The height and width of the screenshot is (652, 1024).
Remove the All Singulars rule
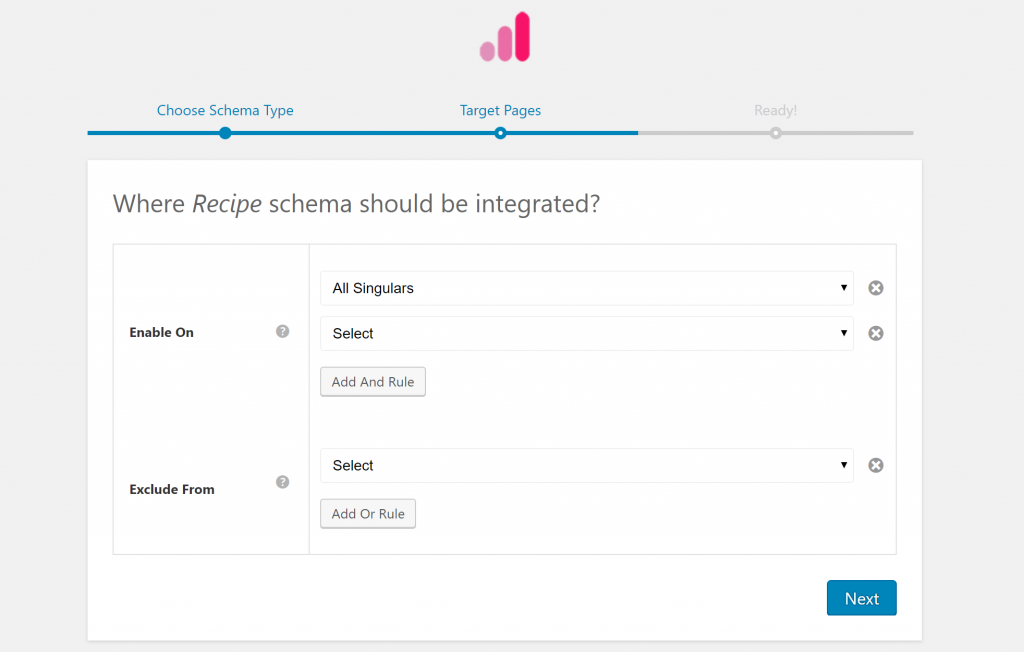point(875,288)
